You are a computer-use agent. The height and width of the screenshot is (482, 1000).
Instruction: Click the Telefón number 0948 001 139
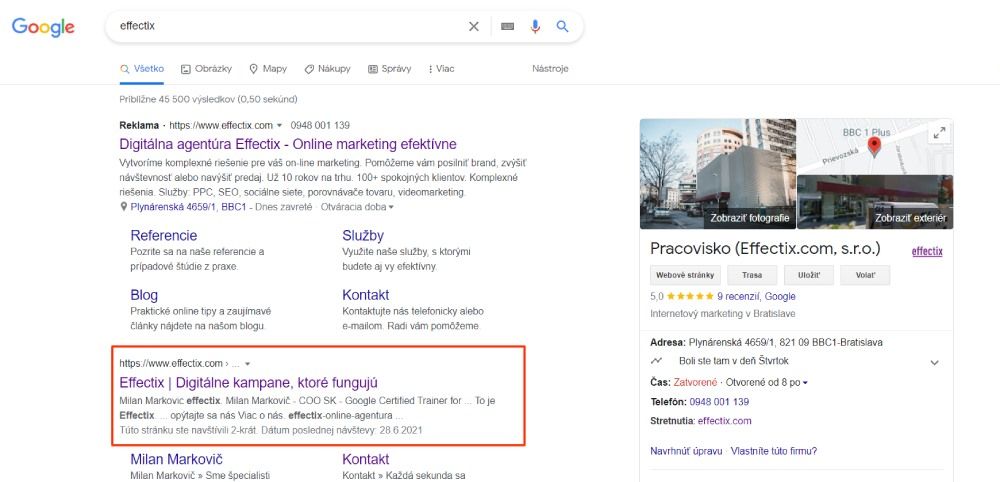719,402
